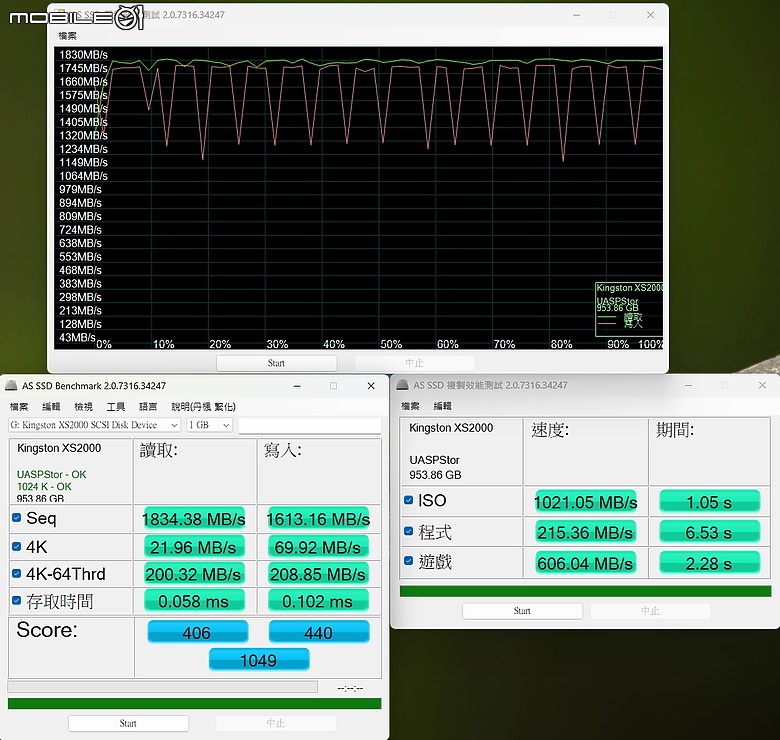Click 中止 abort in the compression graph window
The width and height of the screenshot is (780, 740).
(414, 363)
